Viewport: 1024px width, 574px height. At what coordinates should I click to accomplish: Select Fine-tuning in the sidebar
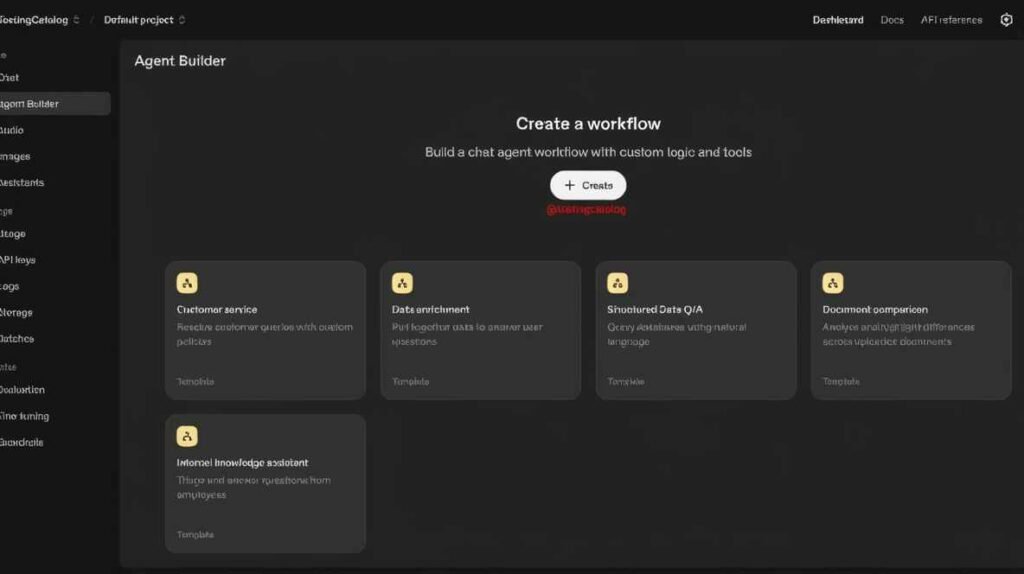pos(24,416)
